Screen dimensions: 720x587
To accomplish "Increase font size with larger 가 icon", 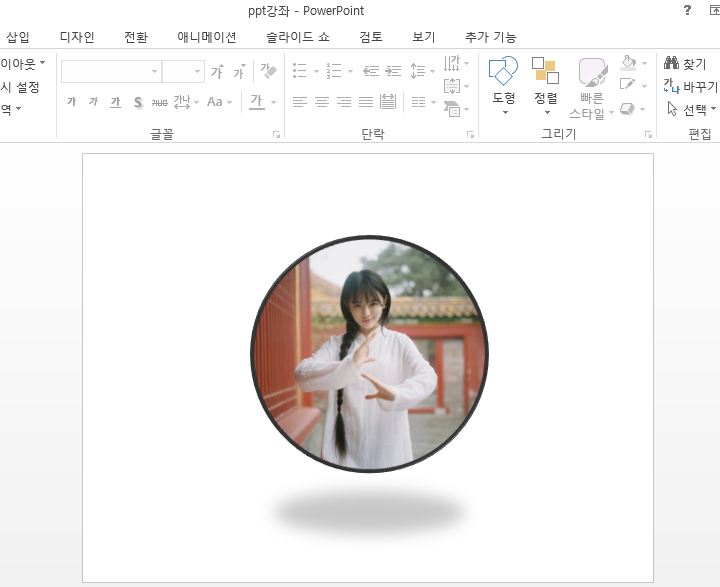I will 217,72.
